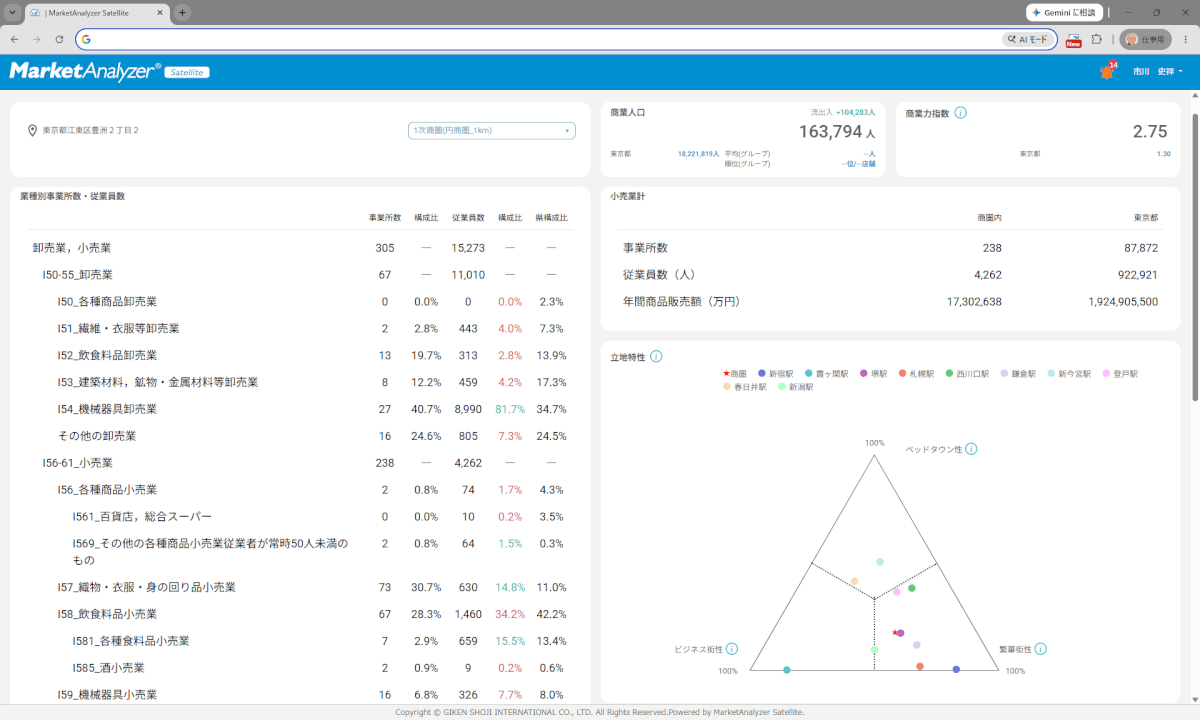Screen dimensions: 1200x720
Task: Switch to the MarketAnalyzer Satellite tab
Action: click(96, 12)
